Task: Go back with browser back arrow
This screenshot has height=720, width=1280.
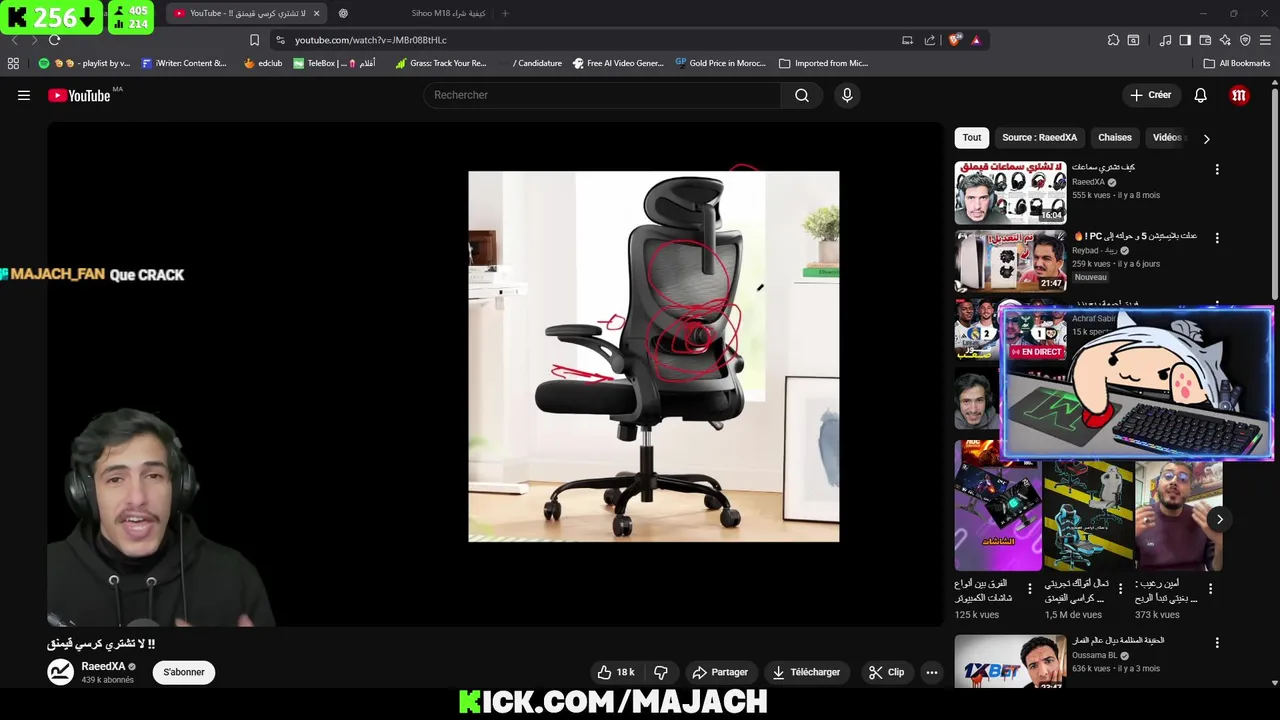Action: pos(14,40)
